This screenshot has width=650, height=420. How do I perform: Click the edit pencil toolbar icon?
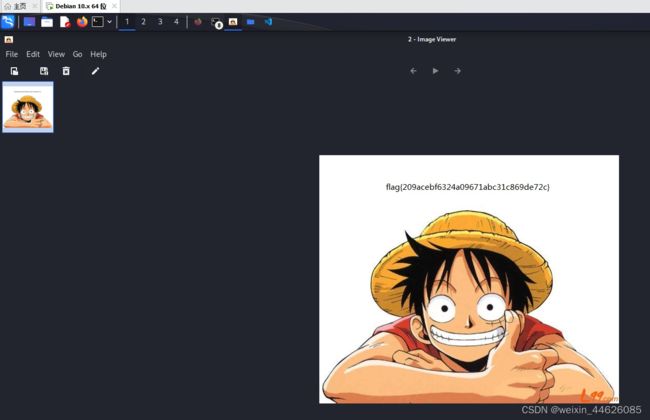pos(95,71)
